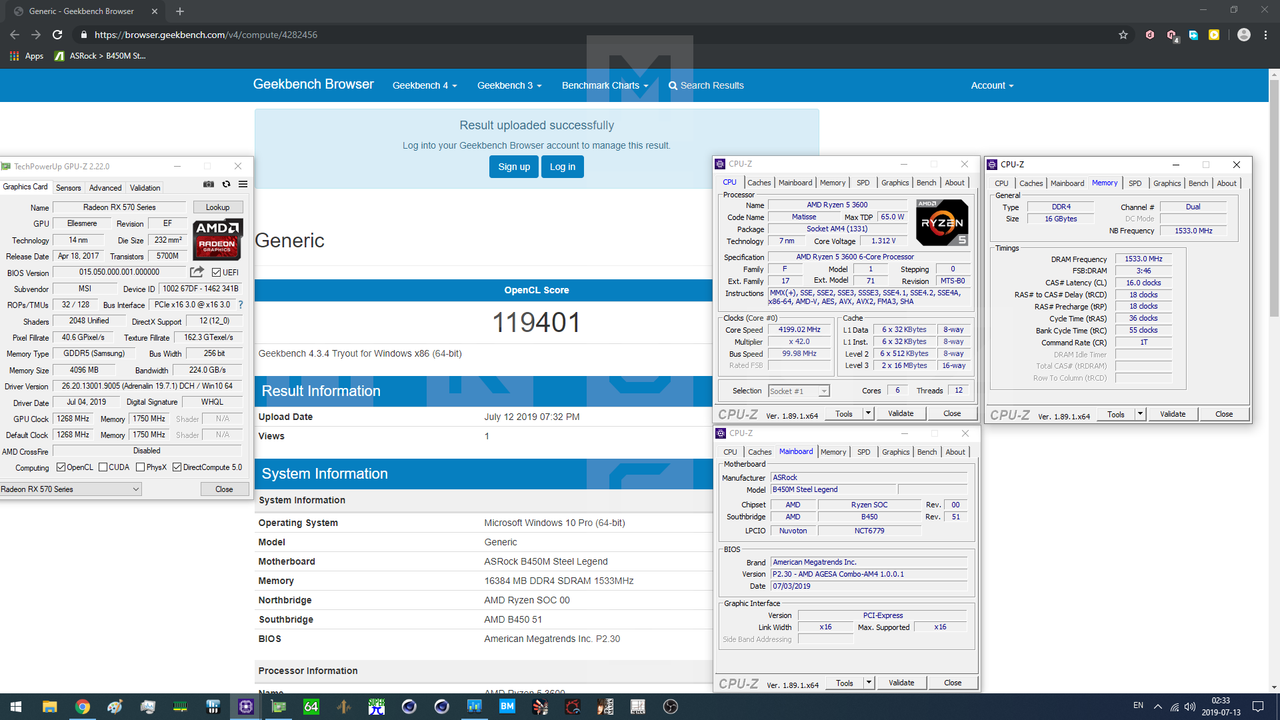Image resolution: width=1280 pixels, height=720 pixels.
Task: Click CPU Name field AMD Ryzen 5 3600
Action: [841, 205]
